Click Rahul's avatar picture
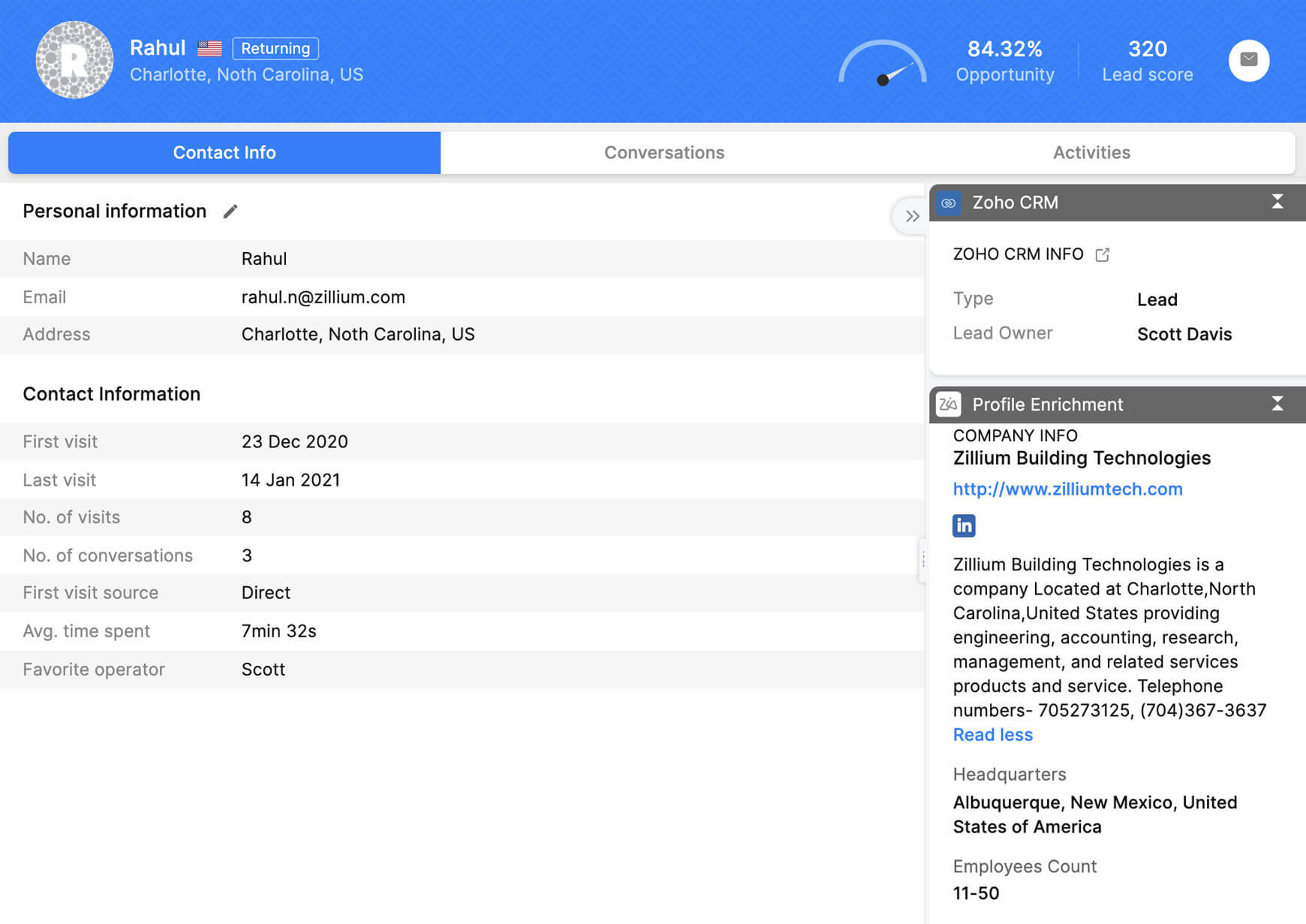1306x924 pixels. [x=74, y=60]
